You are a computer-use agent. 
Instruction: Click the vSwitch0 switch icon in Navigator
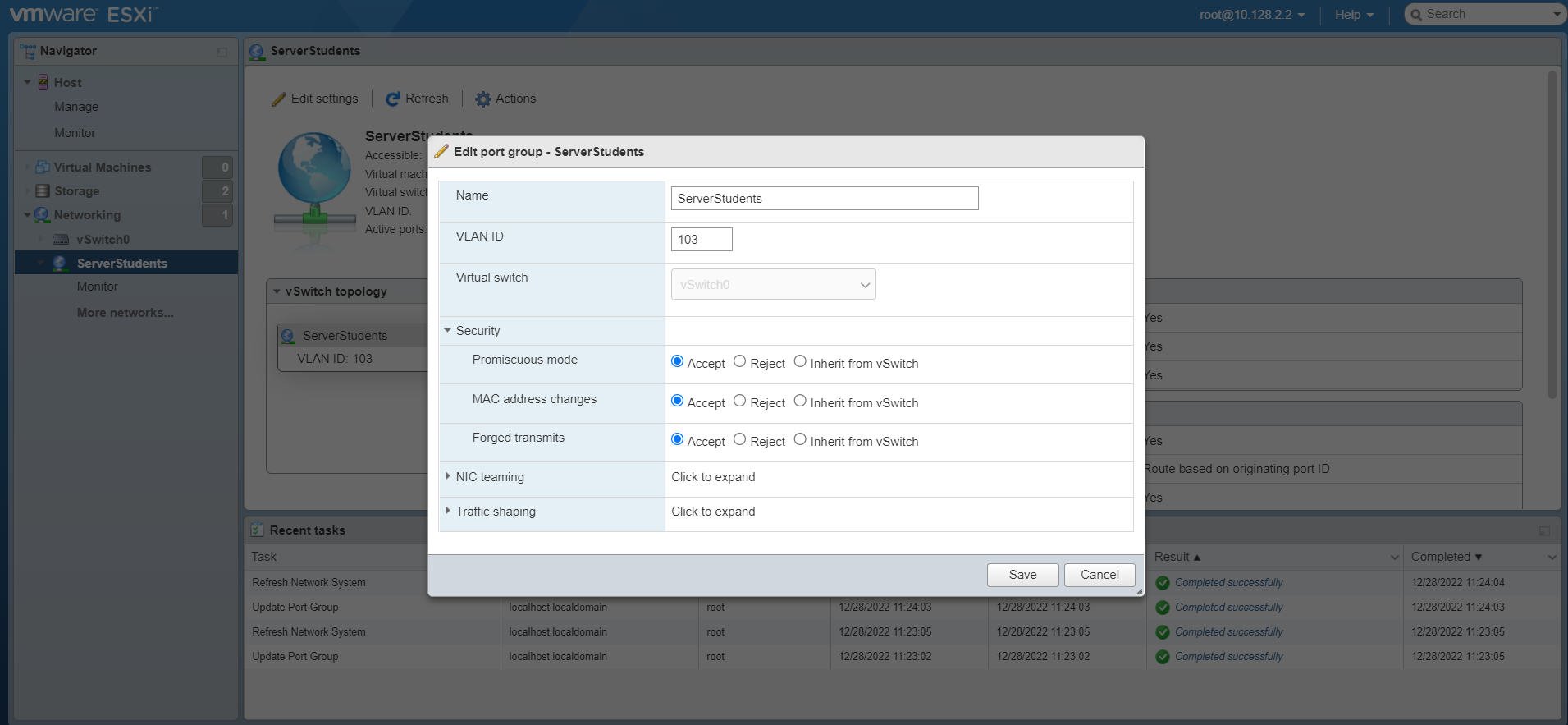click(61, 240)
